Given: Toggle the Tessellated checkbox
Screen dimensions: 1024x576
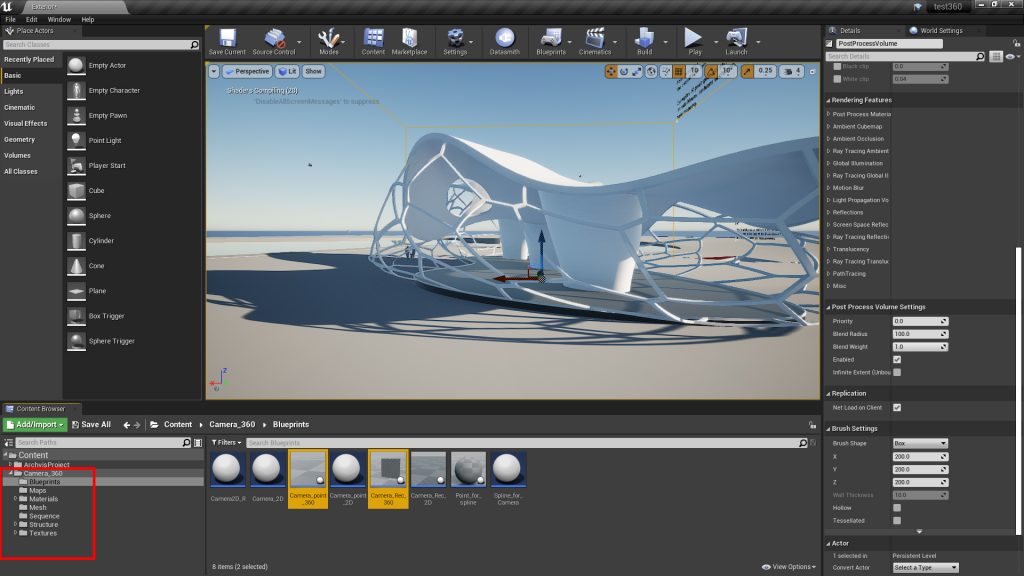Looking at the screenshot, I should tap(897, 520).
